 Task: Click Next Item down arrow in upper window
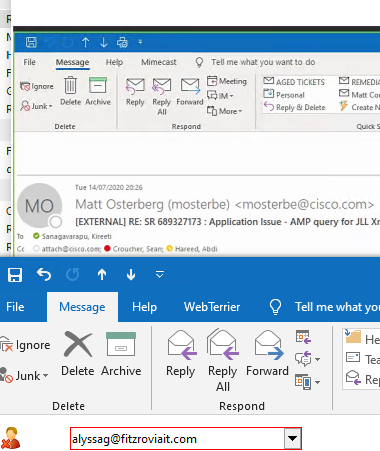click(x=104, y=42)
